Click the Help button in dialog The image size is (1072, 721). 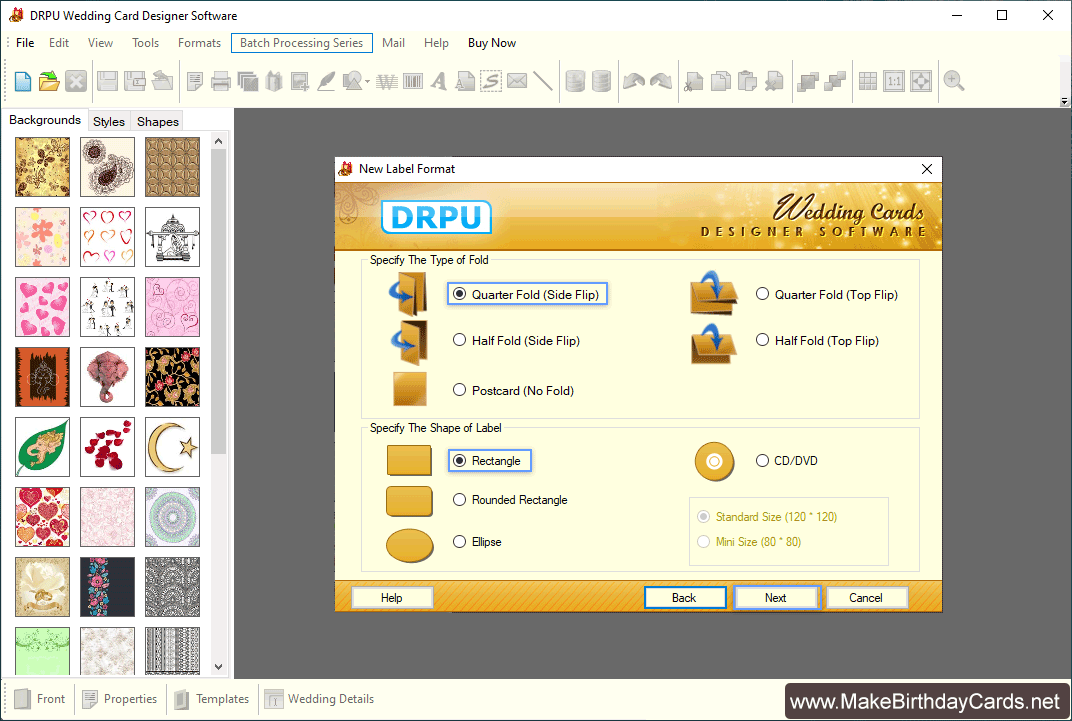click(x=392, y=597)
